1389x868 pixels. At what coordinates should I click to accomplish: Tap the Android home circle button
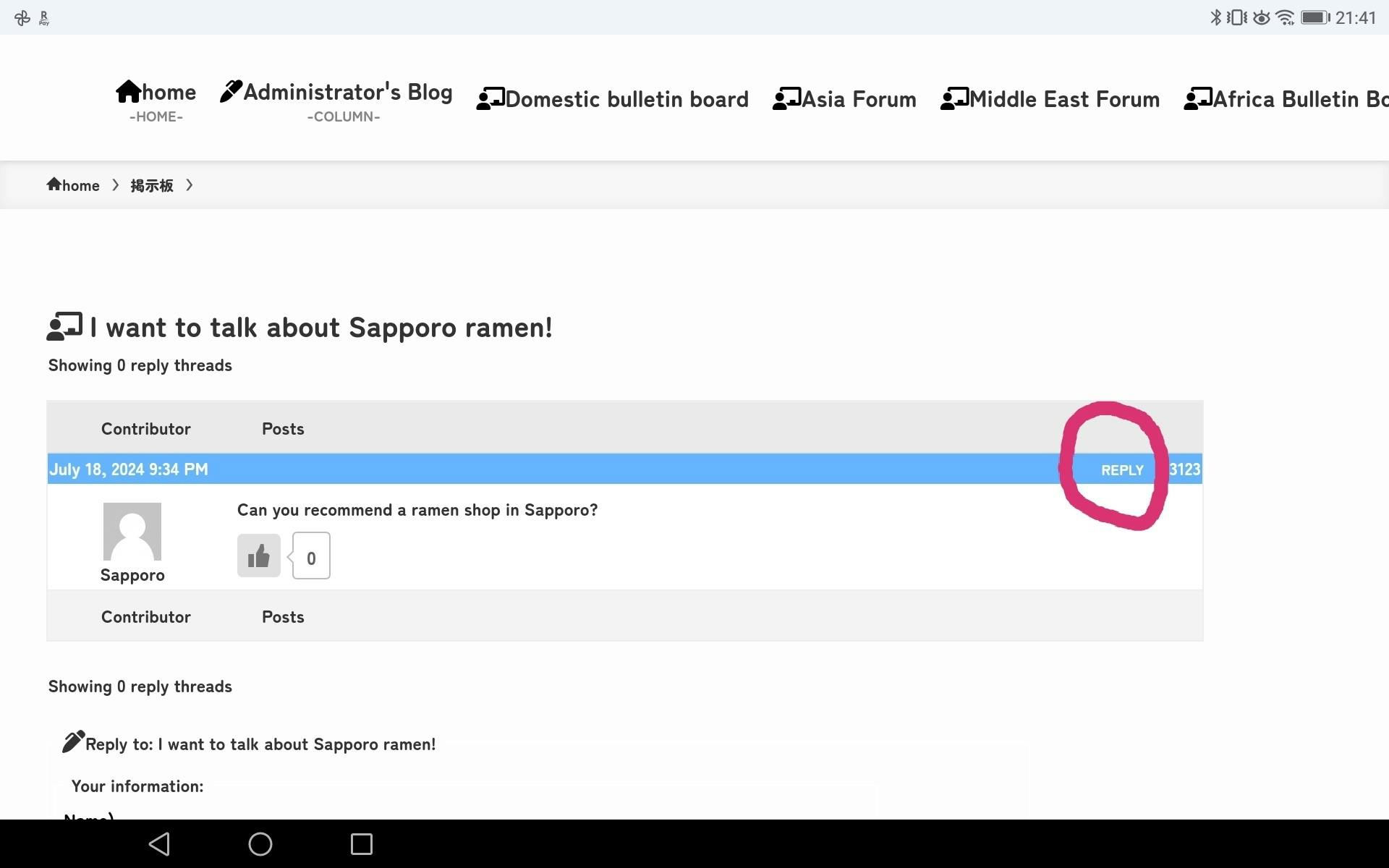point(260,843)
